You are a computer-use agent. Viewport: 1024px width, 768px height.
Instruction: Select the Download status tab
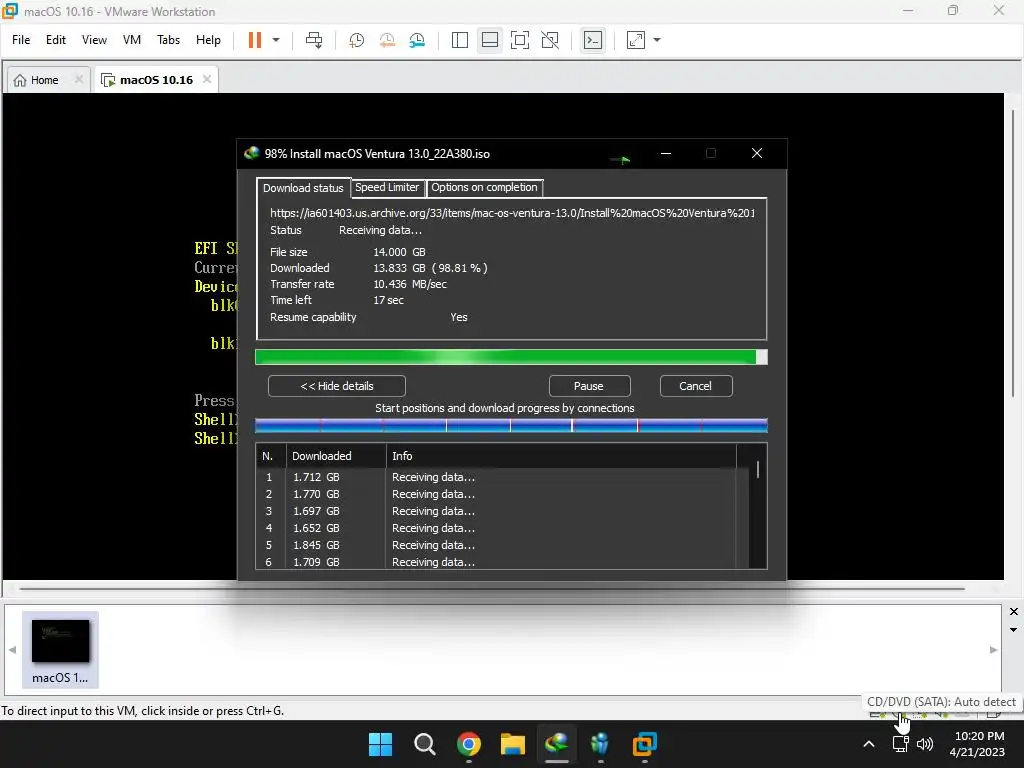pos(303,188)
